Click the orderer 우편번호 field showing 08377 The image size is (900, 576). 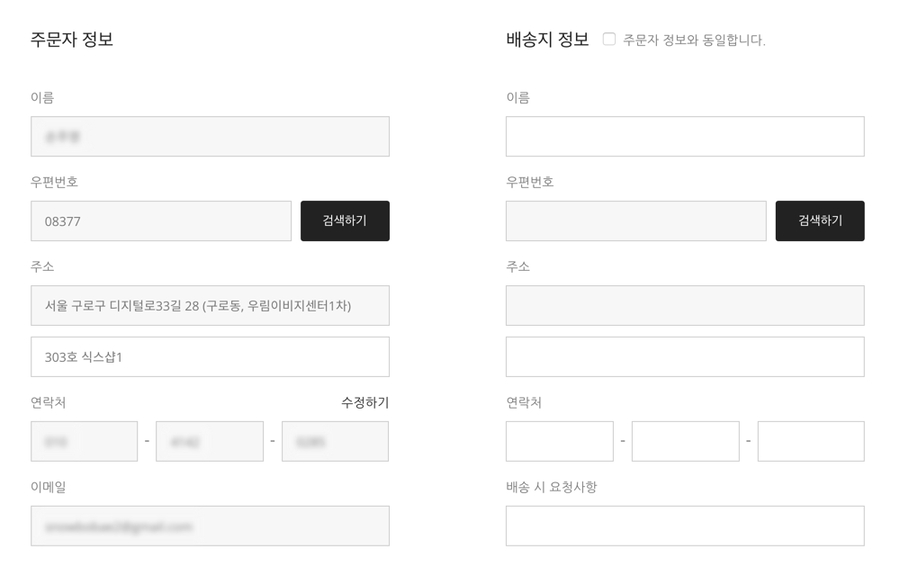[x=161, y=221]
